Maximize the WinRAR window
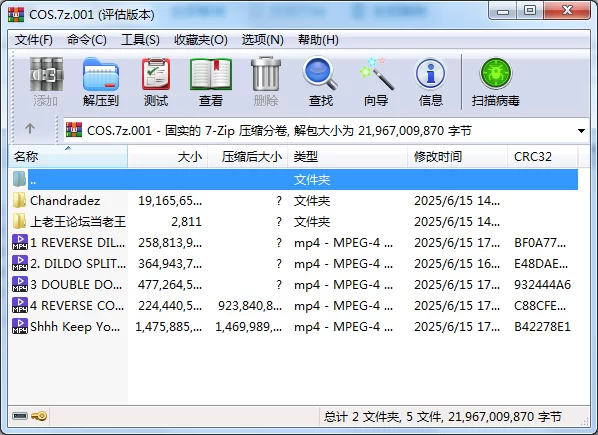Viewport: 598px width, 435px height. pos(530,11)
